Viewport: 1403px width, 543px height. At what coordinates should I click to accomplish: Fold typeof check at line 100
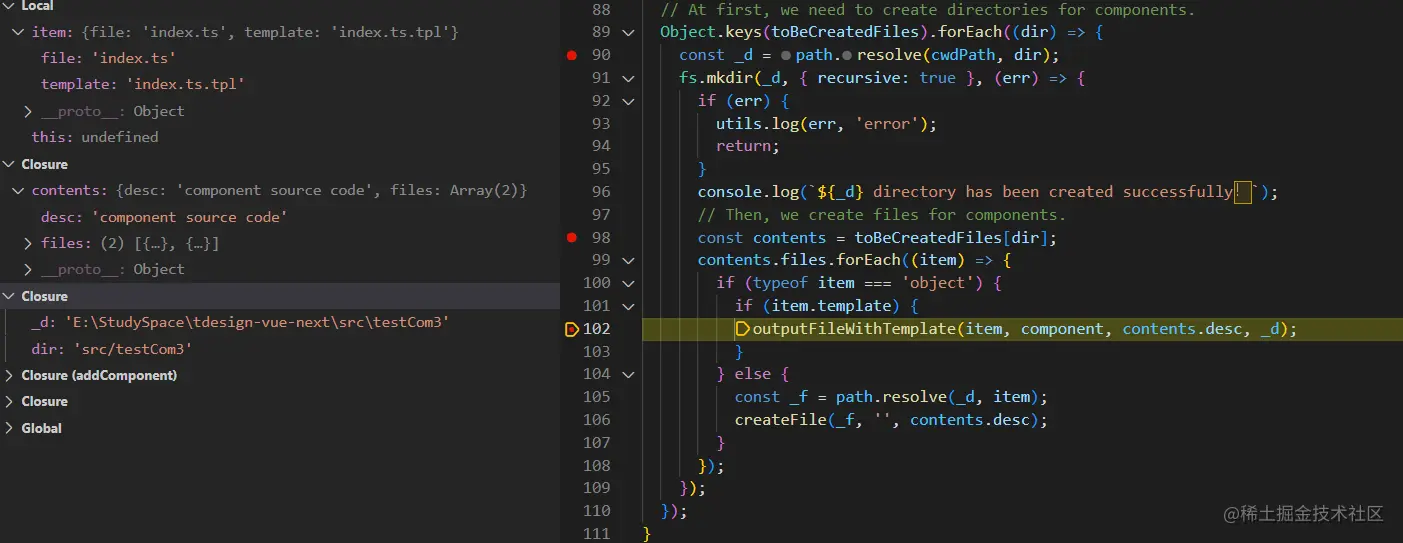tap(628, 283)
